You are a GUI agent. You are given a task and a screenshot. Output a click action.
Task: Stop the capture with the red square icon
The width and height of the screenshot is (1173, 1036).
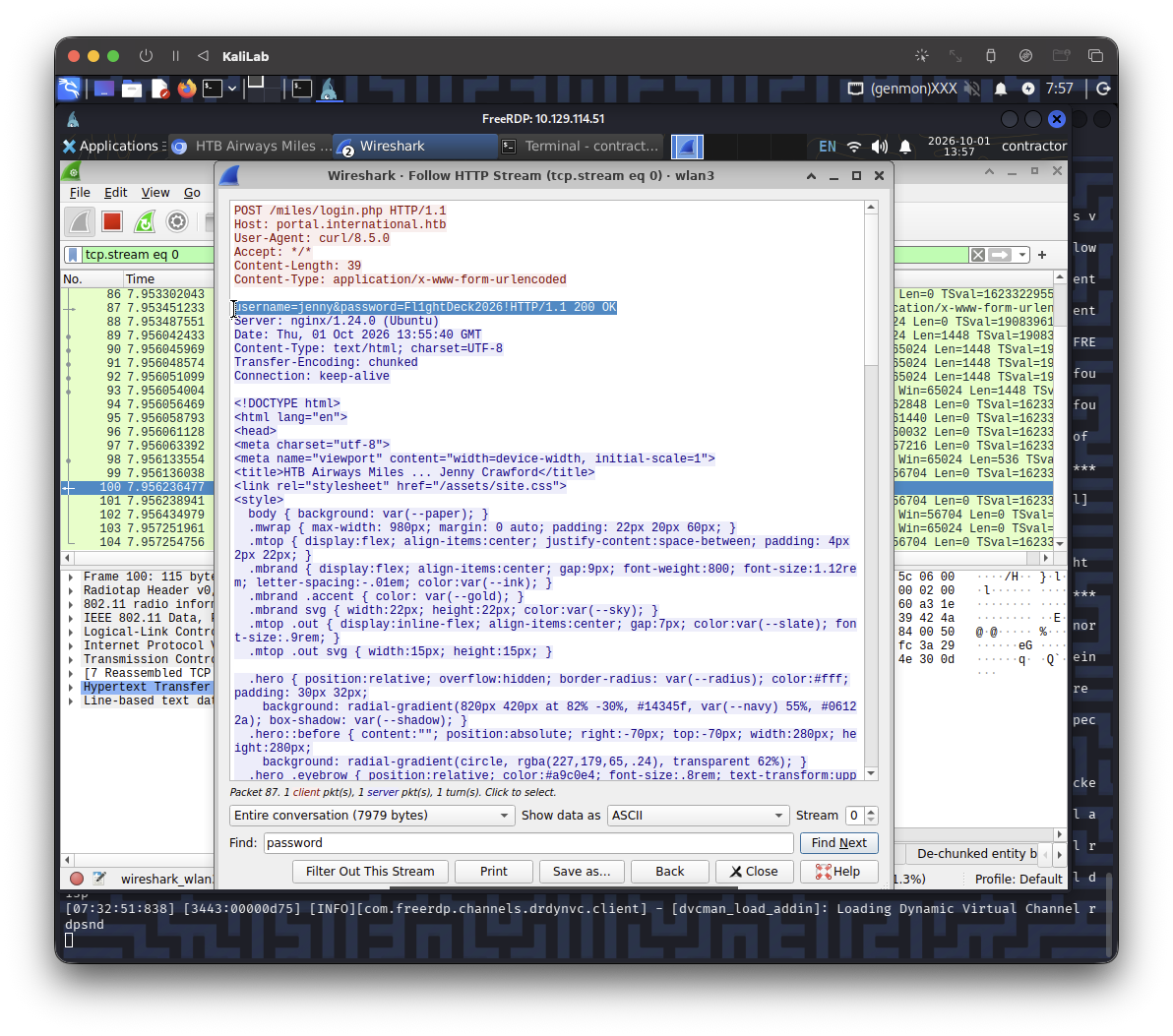click(112, 221)
